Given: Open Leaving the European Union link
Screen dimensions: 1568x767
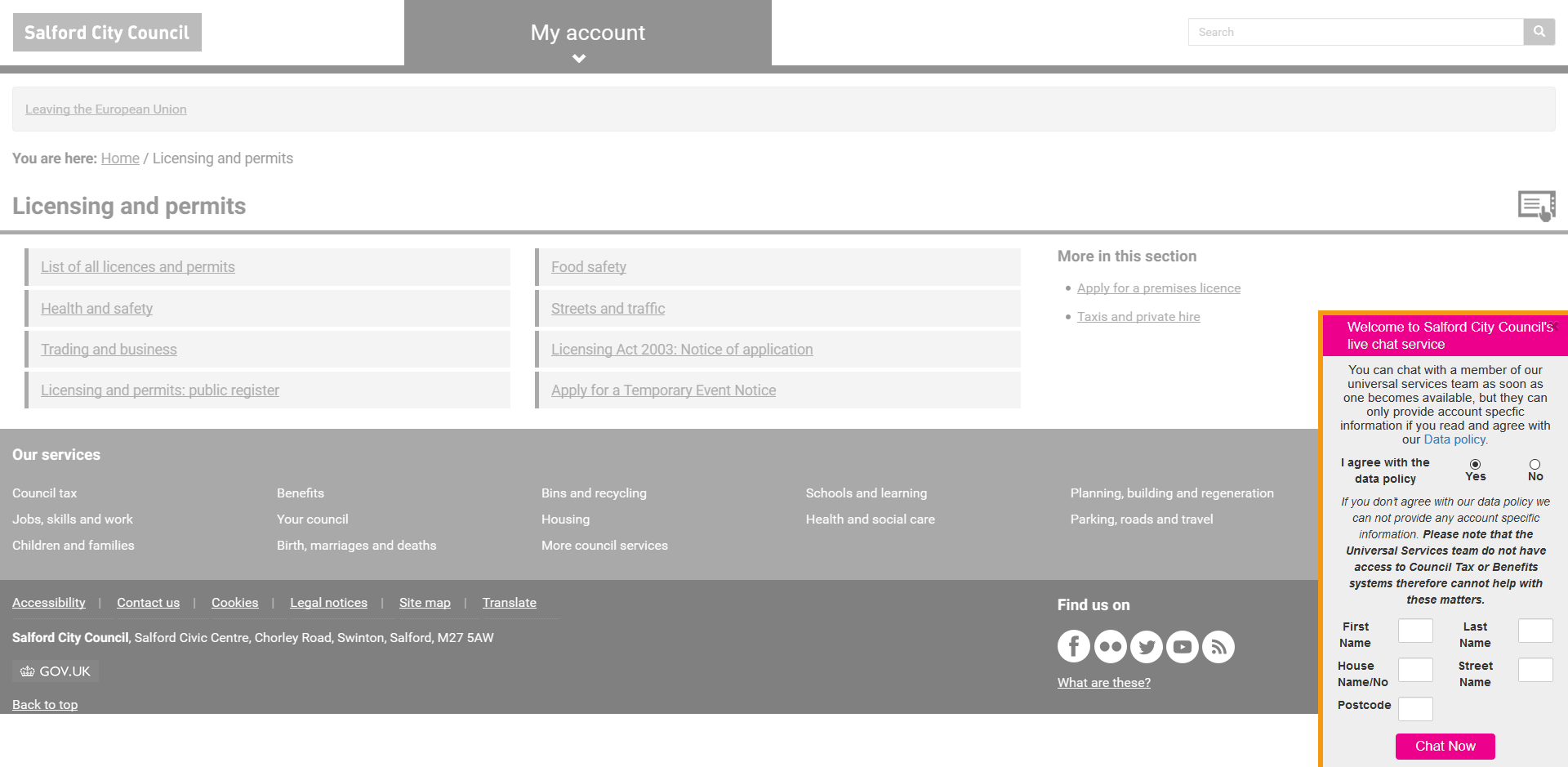Looking at the screenshot, I should click(x=106, y=109).
